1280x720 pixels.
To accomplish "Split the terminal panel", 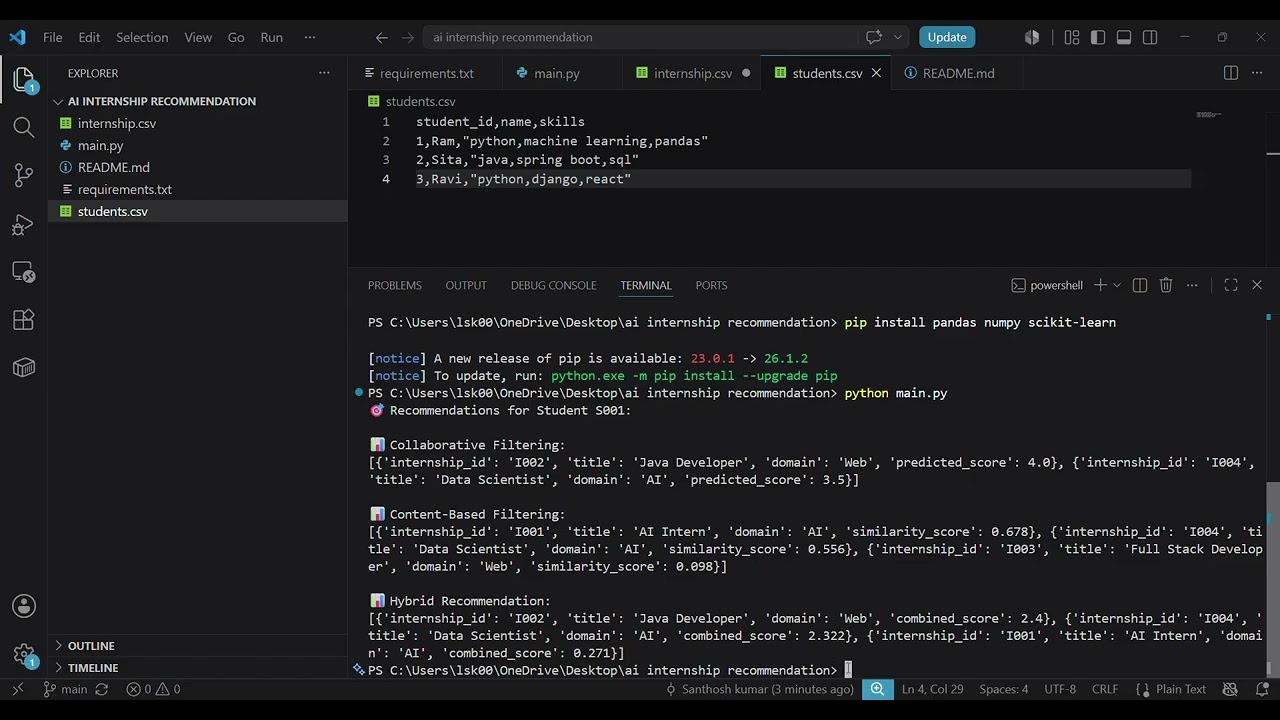I will (x=1140, y=285).
